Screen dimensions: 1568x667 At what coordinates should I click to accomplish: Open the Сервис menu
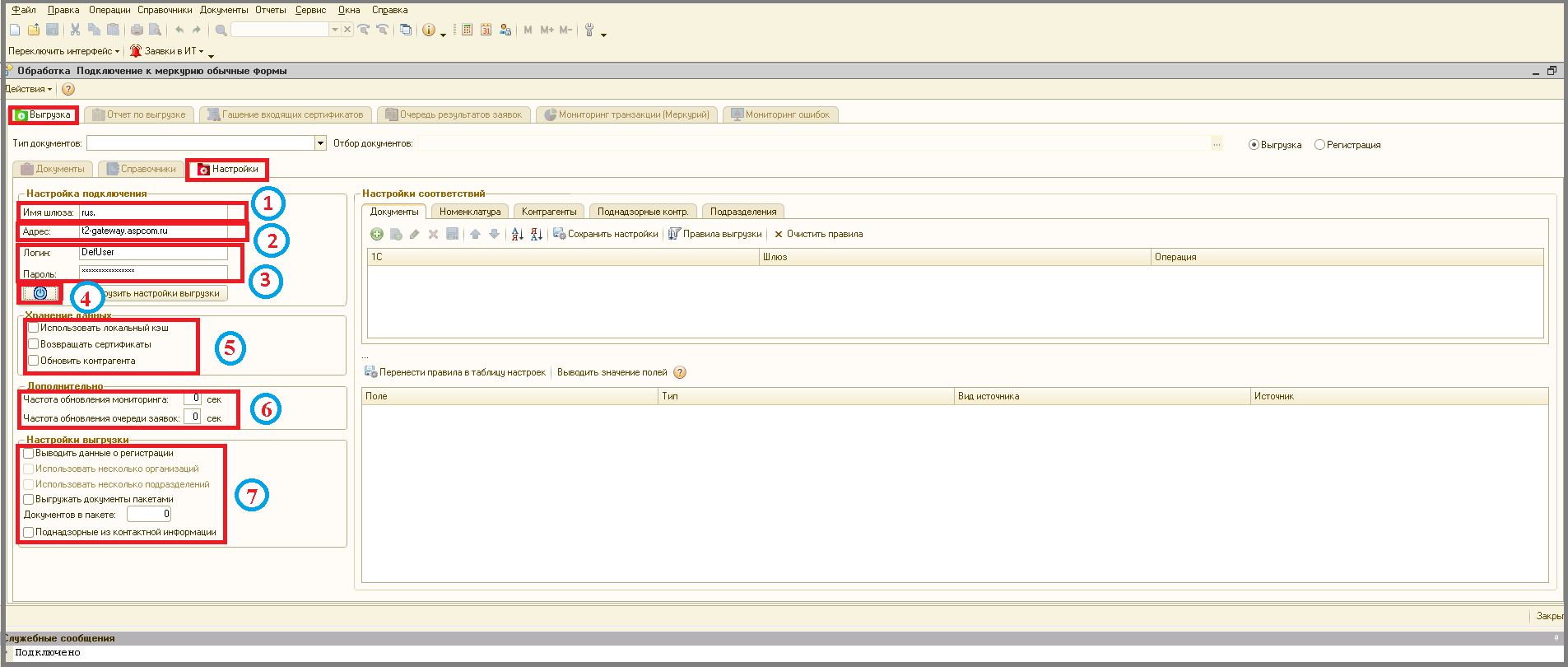click(310, 10)
